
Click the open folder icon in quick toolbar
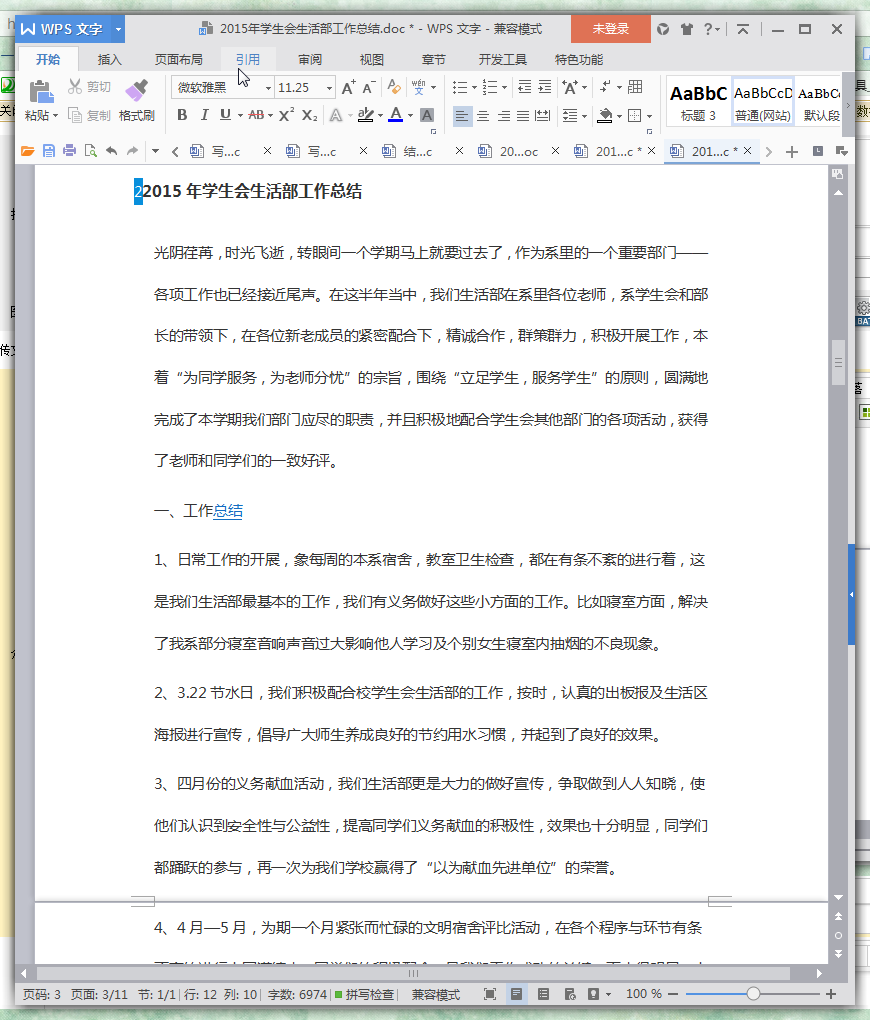pos(27,151)
